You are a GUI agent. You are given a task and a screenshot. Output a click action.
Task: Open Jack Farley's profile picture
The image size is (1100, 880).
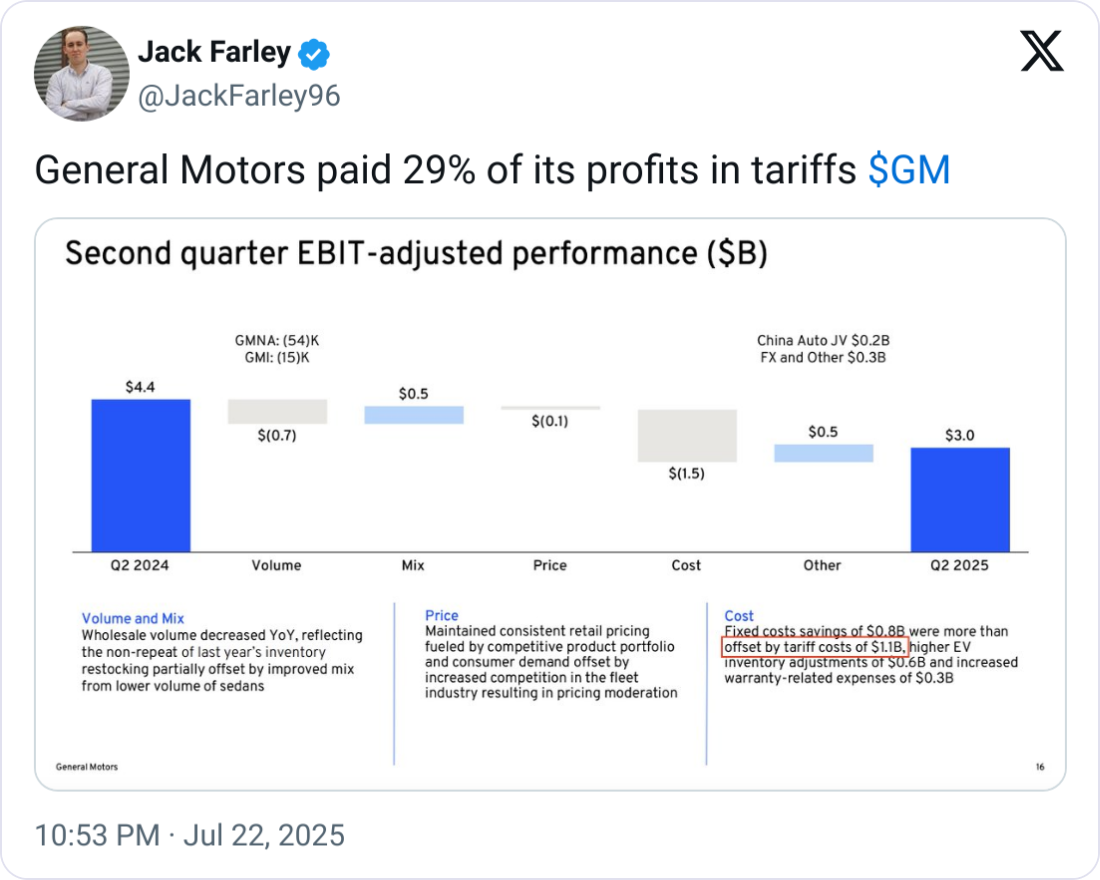point(82,74)
